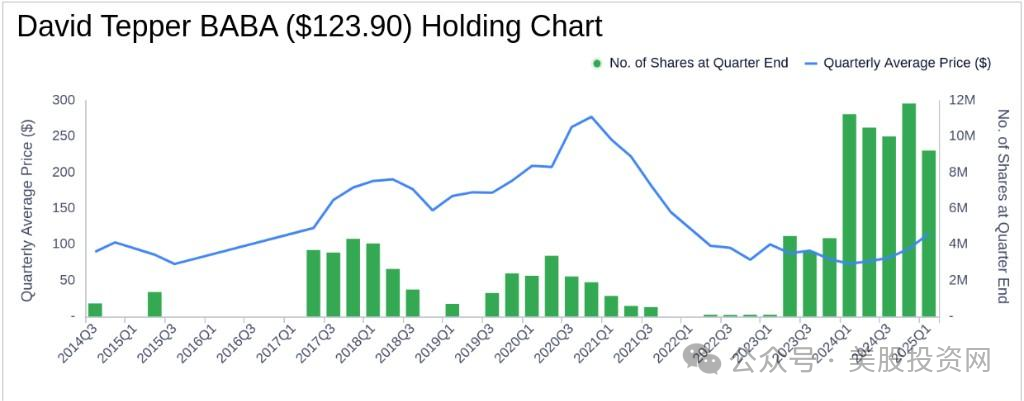Click the 2015Q2 green bar
1024x401 pixels.
154,304
